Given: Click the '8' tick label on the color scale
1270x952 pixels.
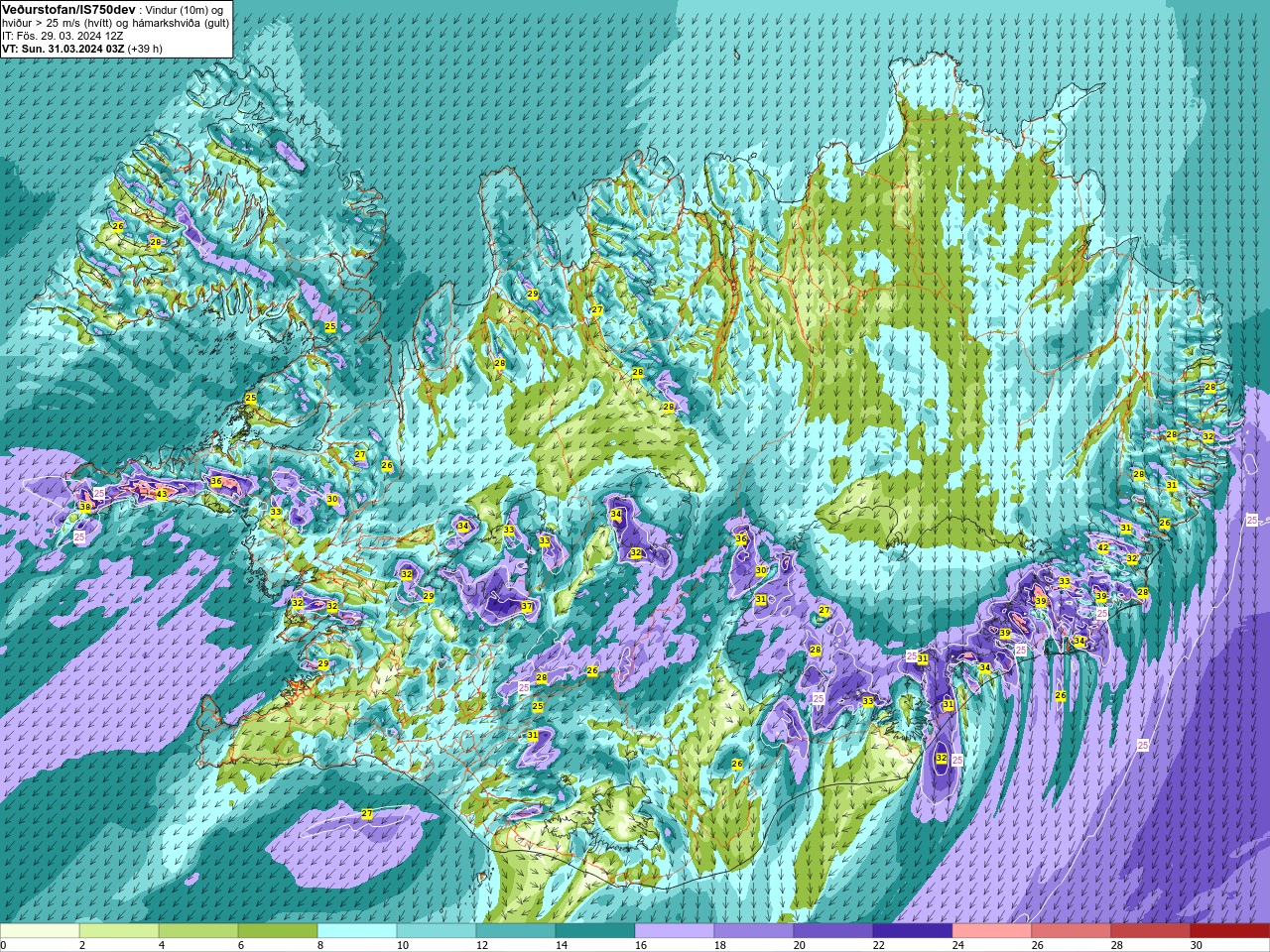Looking at the screenshot, I should [321, 945].
